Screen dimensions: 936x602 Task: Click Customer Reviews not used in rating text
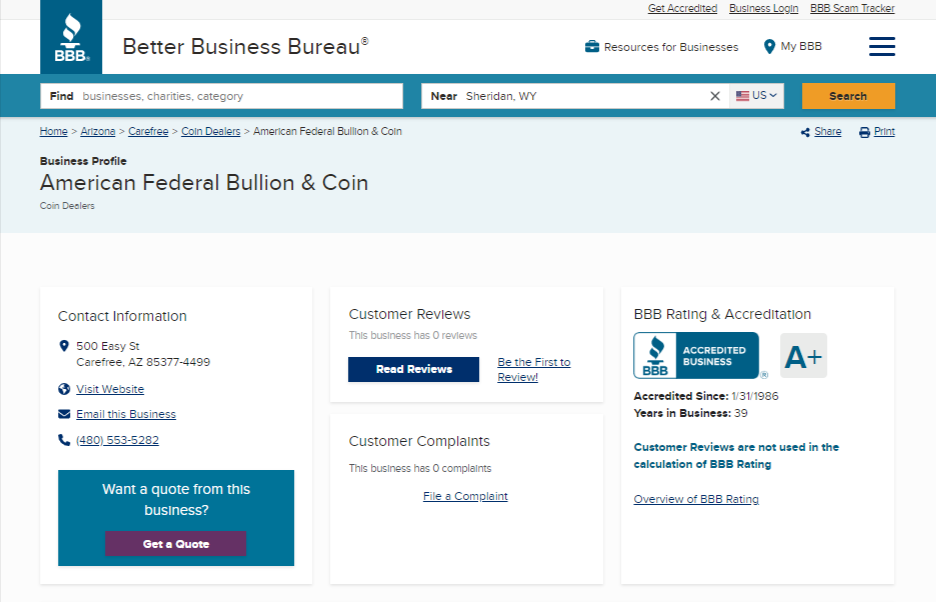pos(736,456)
